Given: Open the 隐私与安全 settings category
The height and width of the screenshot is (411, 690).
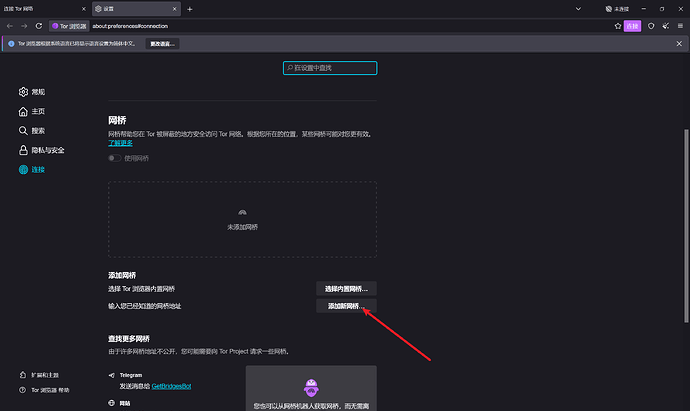Looking at the screenshot, I should pos(42,150).
